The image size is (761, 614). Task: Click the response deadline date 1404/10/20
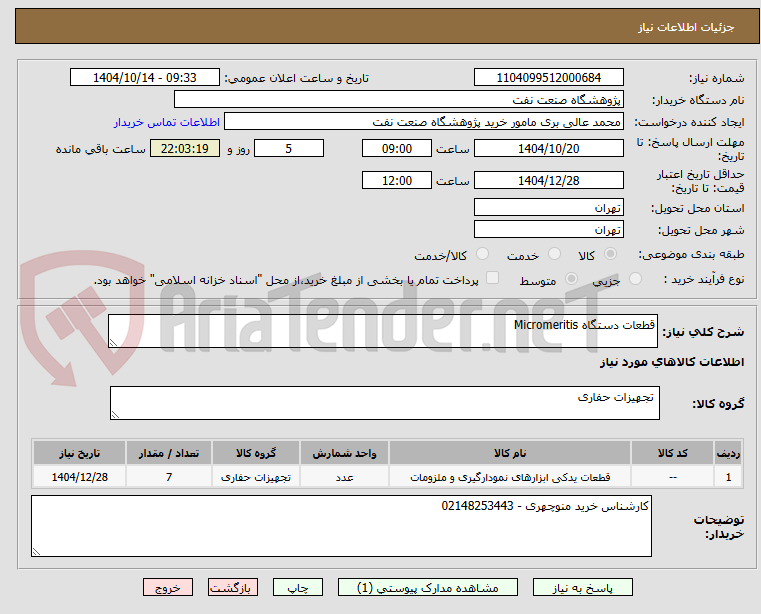click(548, 149)
